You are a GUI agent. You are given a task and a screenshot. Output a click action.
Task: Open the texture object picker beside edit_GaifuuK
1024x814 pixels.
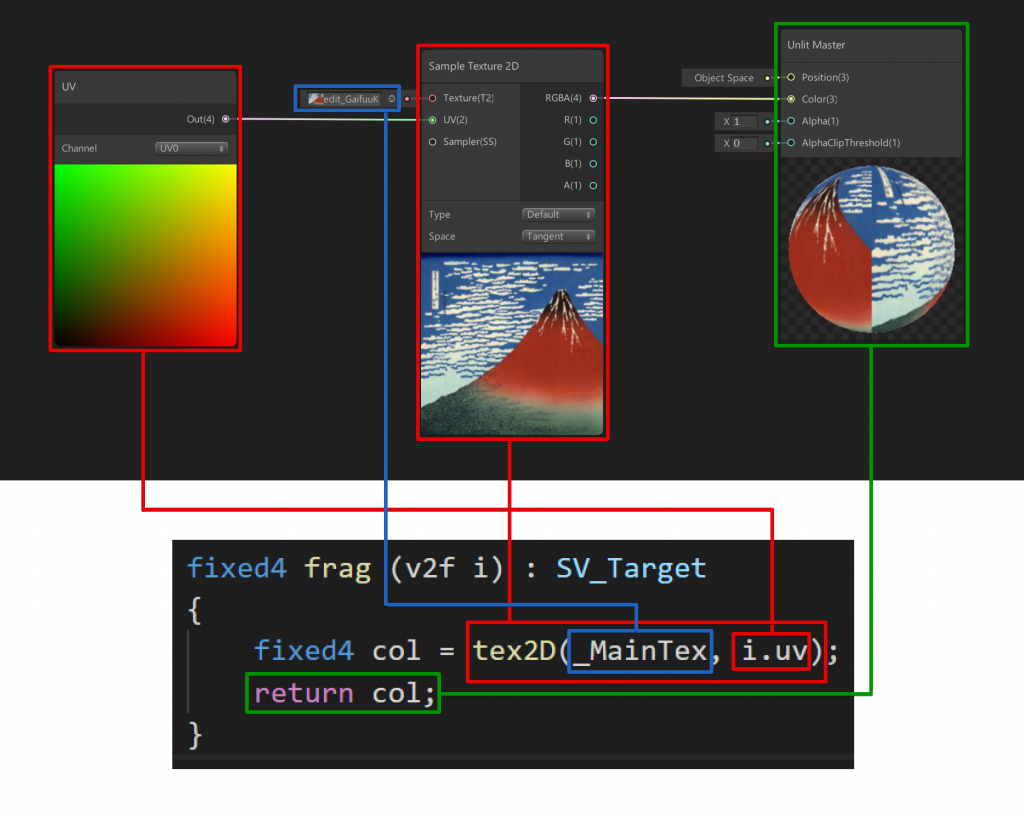pos(391,99)
